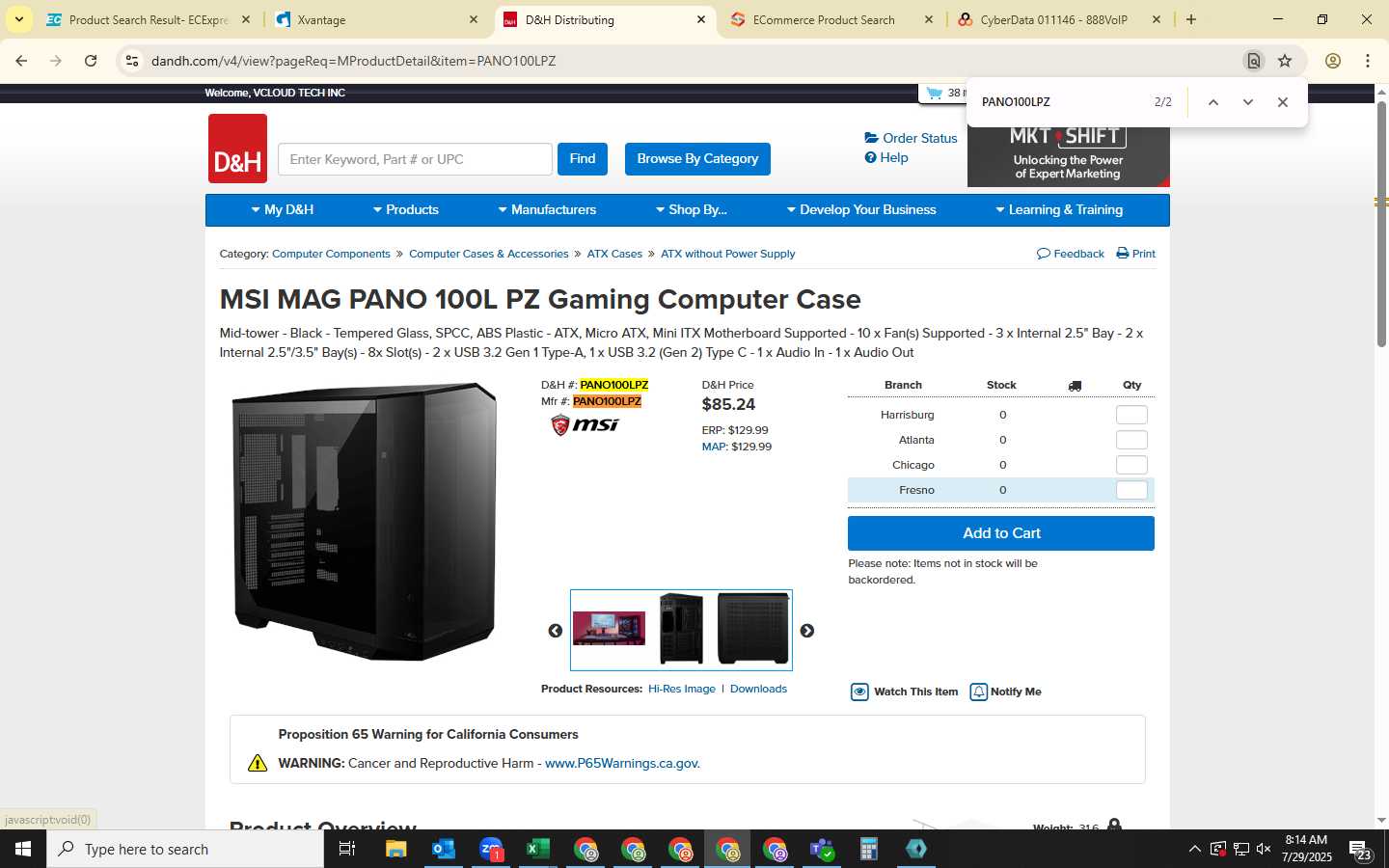Expand the Develop Your Business menu
1389x868 pixels.
pos(861,209)
